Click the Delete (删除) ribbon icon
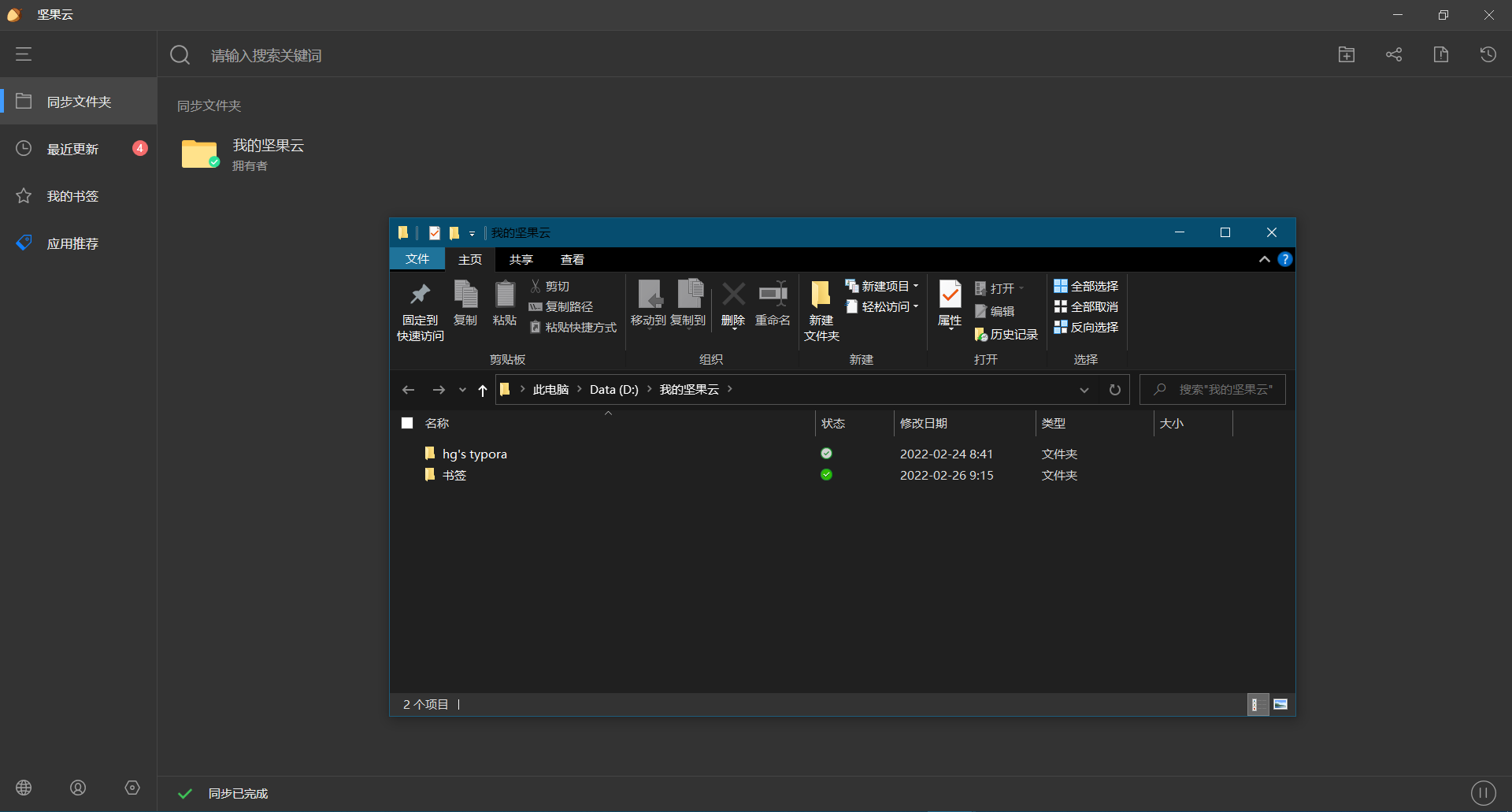The width and height of the screenshot is (1512, 812). tap(733, 303)
